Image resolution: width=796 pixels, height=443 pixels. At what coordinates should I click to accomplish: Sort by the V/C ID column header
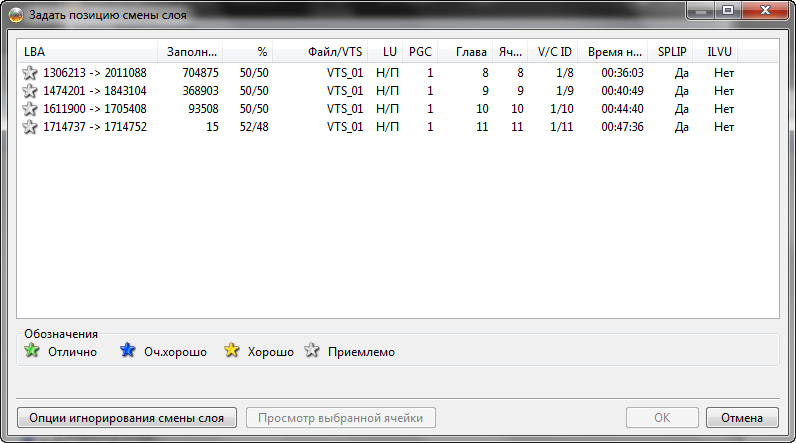click(554, 51)
